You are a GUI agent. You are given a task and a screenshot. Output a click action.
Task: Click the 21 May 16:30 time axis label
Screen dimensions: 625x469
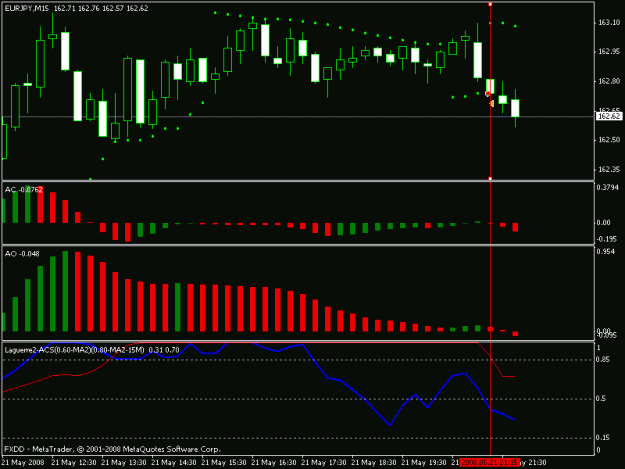tap(274, 463)
